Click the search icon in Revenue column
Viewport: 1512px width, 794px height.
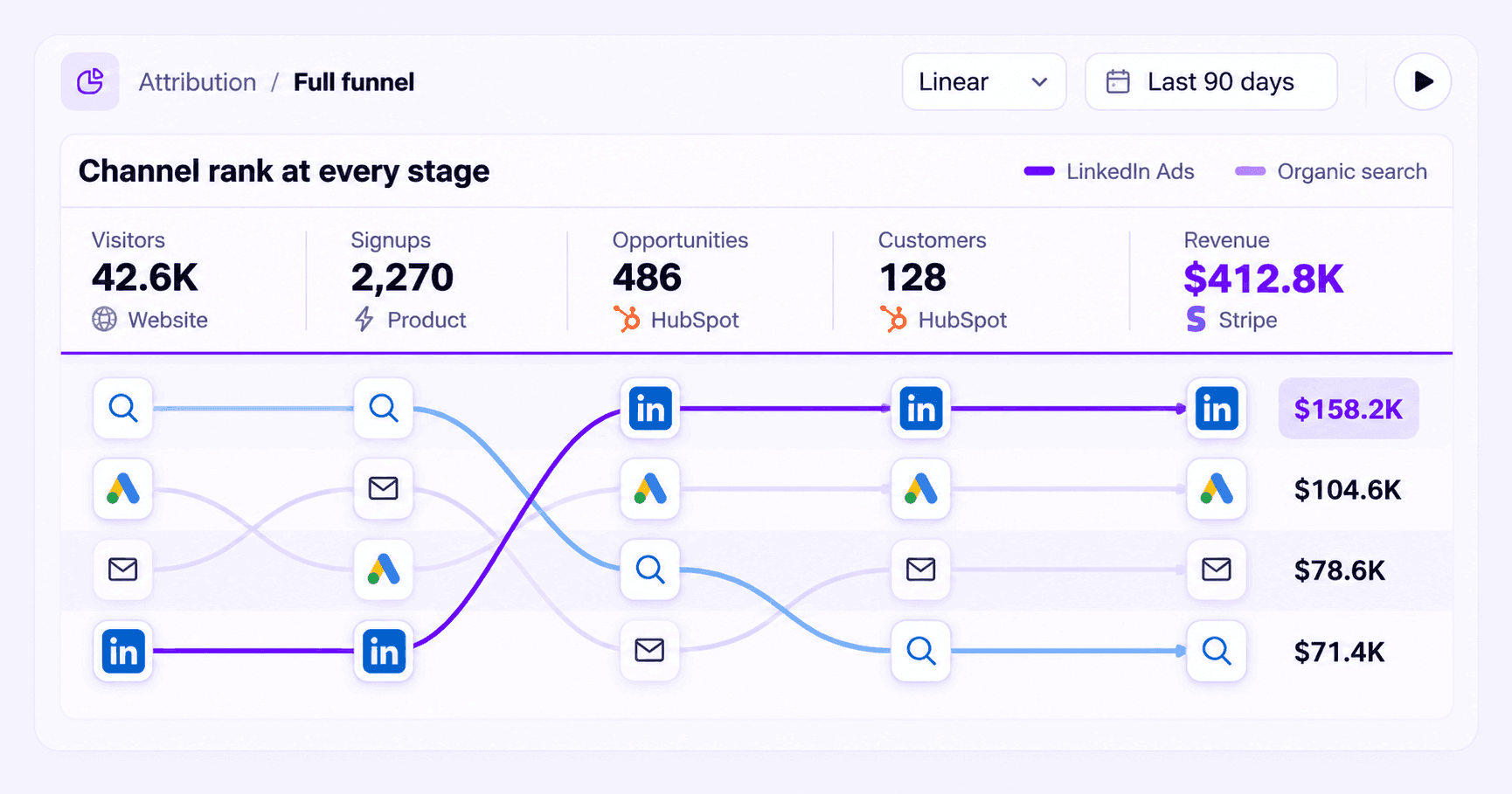(1217, 651)
